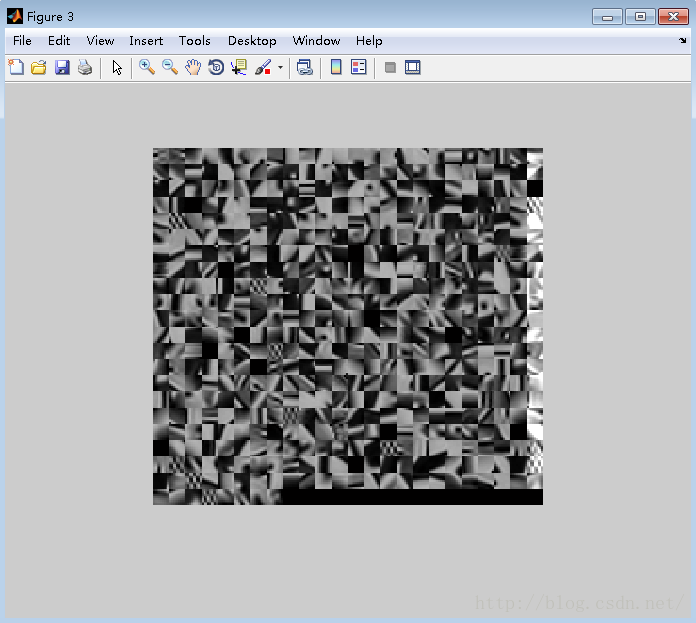
Task: Select the Edit Plot arrow tool
Action: click(117, 67)
